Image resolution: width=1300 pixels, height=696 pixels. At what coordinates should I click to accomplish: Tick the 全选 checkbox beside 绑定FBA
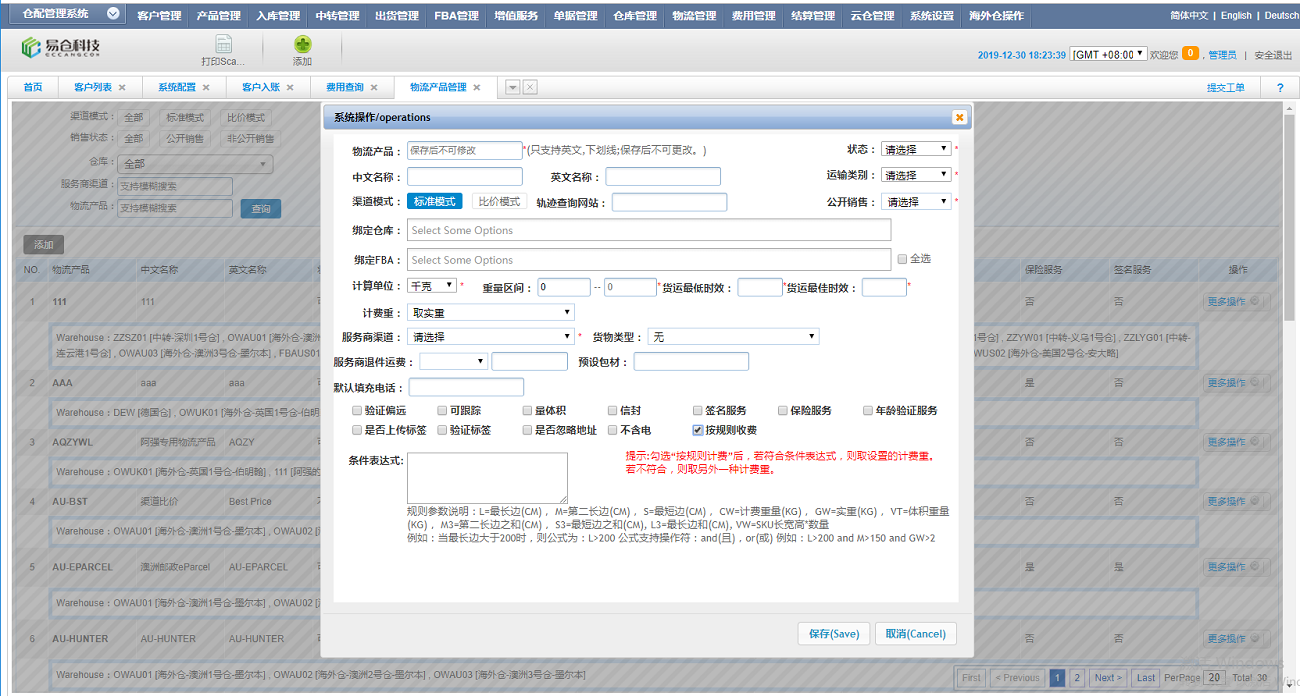point(902,259)
